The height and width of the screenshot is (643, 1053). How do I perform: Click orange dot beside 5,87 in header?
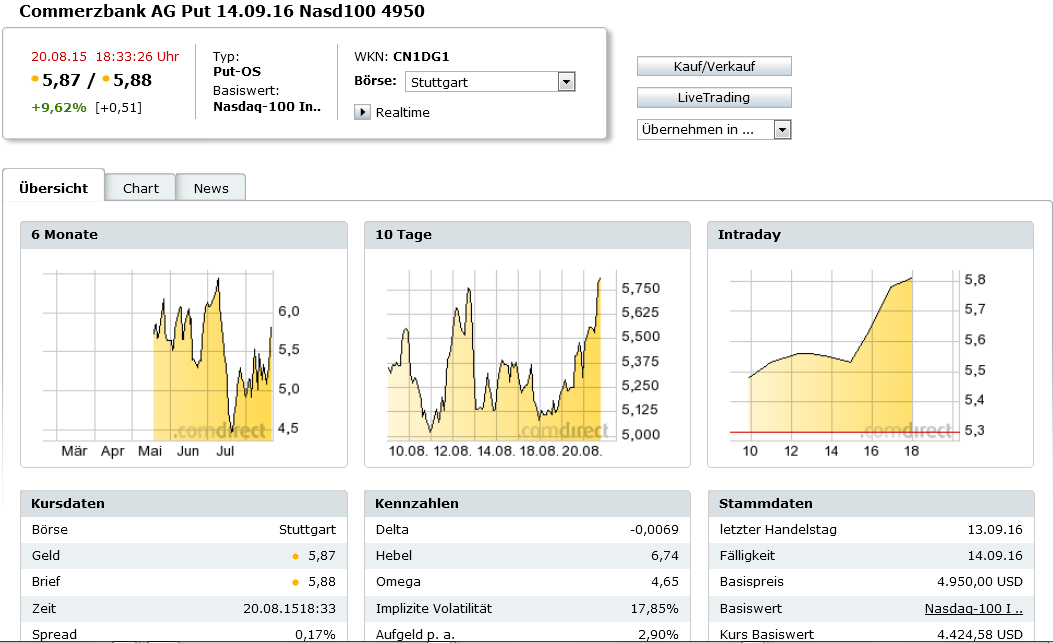point(36,79)
